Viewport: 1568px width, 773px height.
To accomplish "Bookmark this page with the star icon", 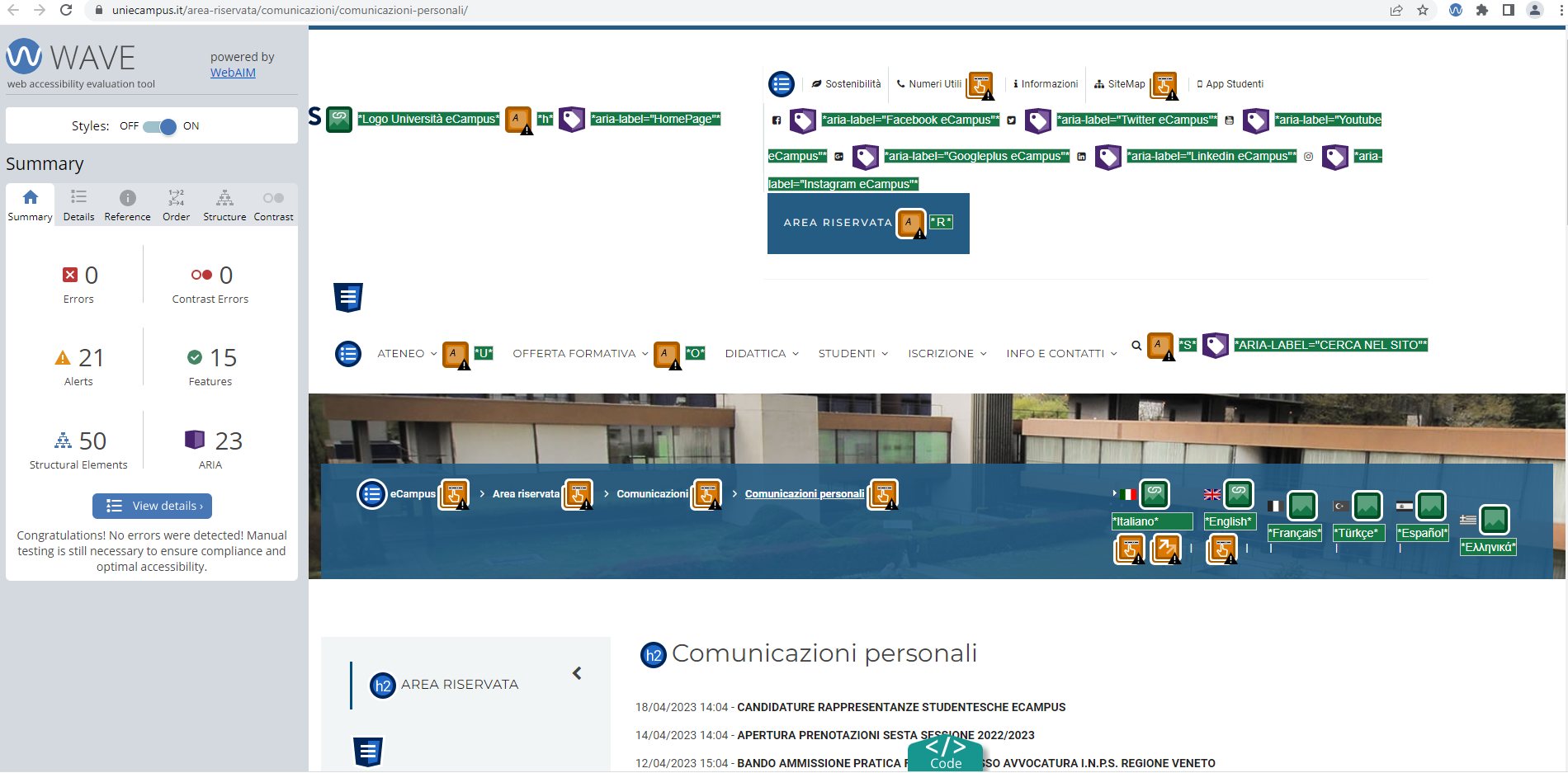I will point(1423,10).
